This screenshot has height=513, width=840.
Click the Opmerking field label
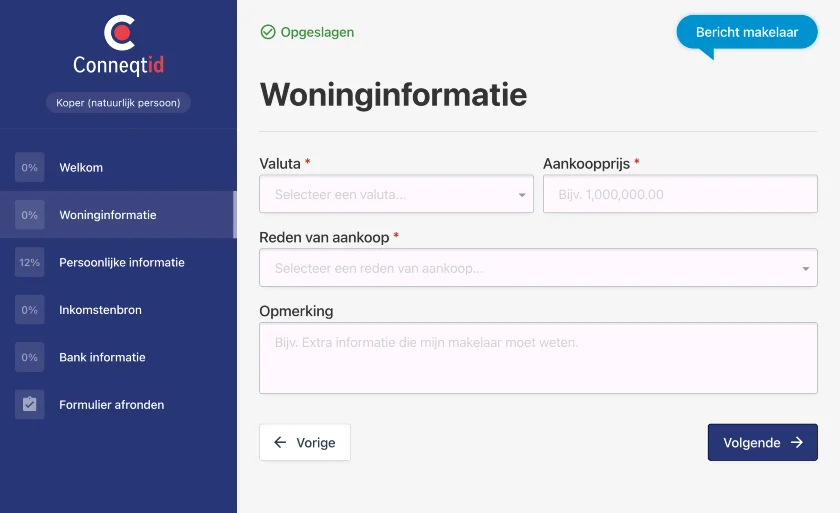click(296, 311)
